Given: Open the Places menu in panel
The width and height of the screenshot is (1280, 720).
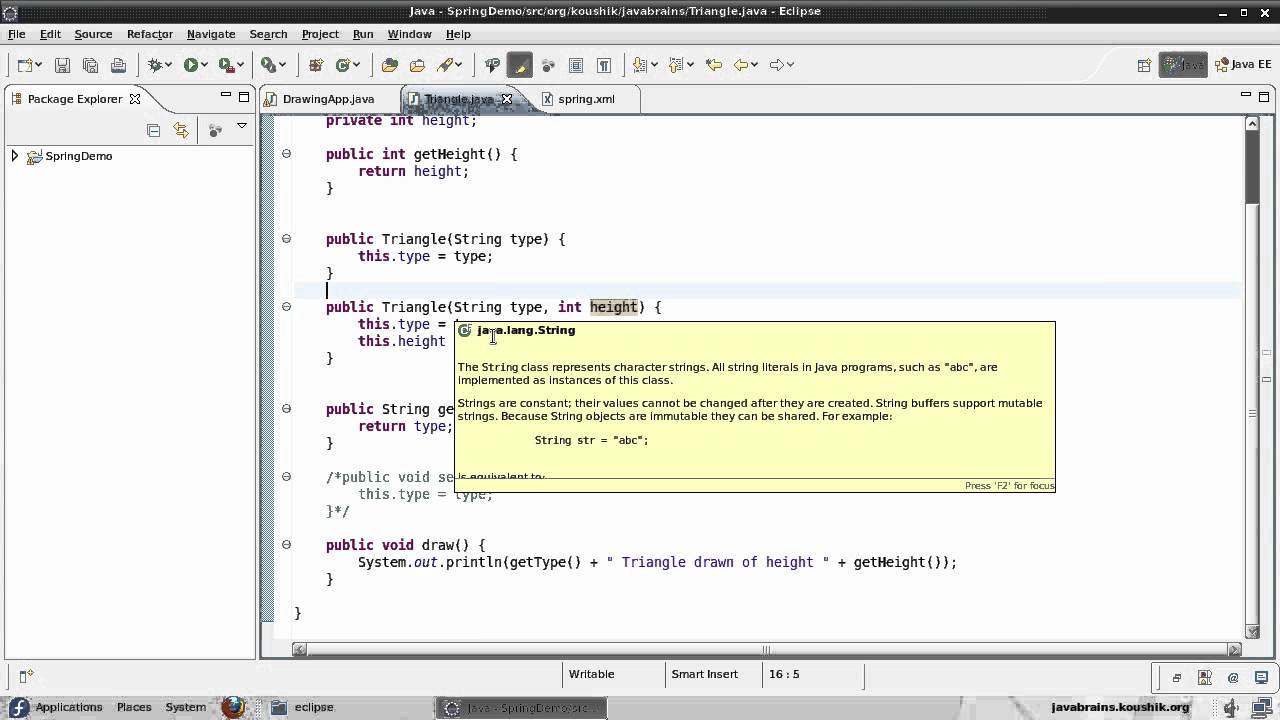Looking at the screenshot, I should tap(134, 707).
